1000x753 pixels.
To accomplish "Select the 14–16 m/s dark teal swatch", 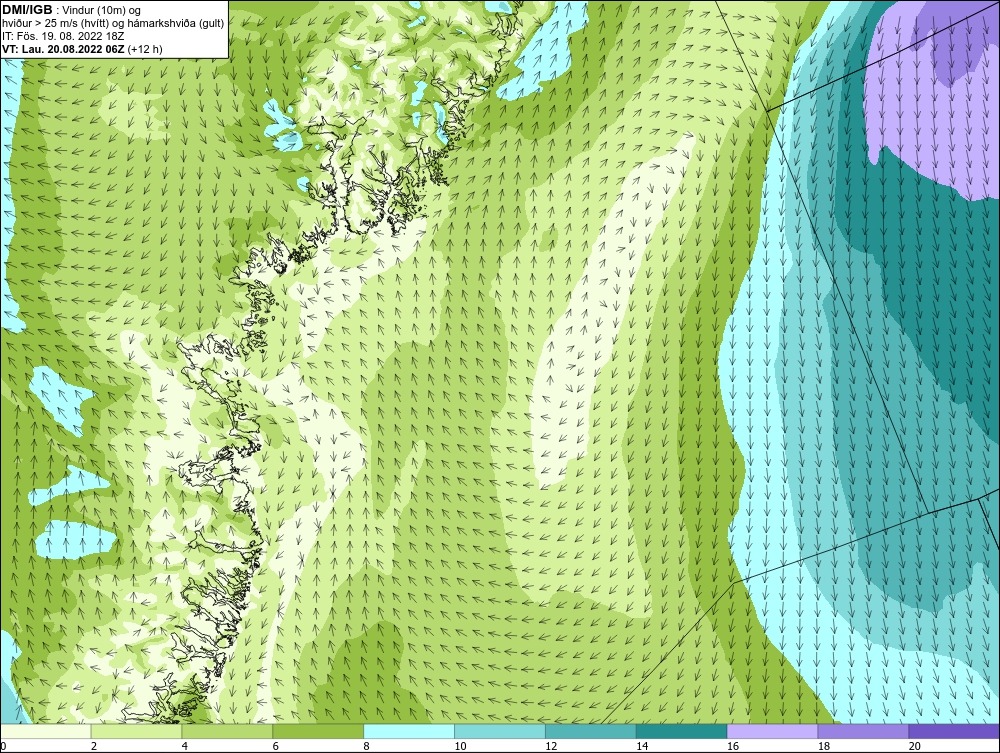I will click(682, 731).
